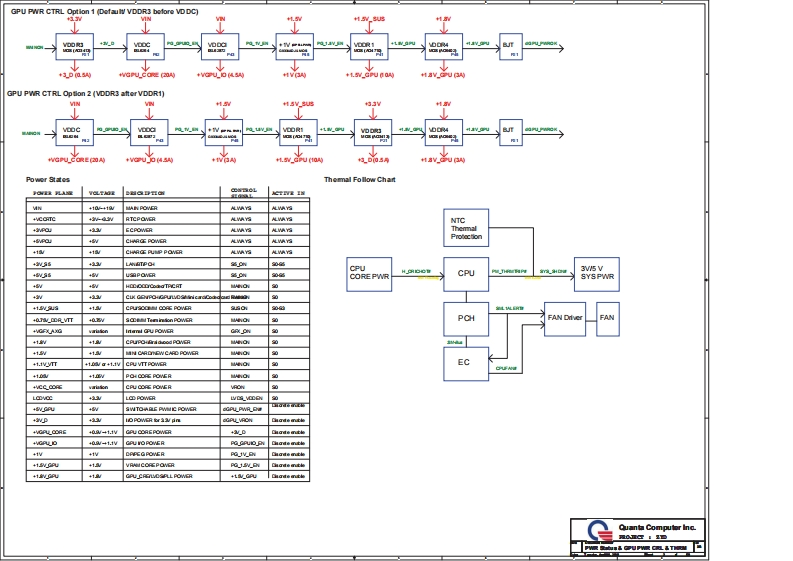
Task: Click the CPU CORE PWR block
Action: pos(368,272)
